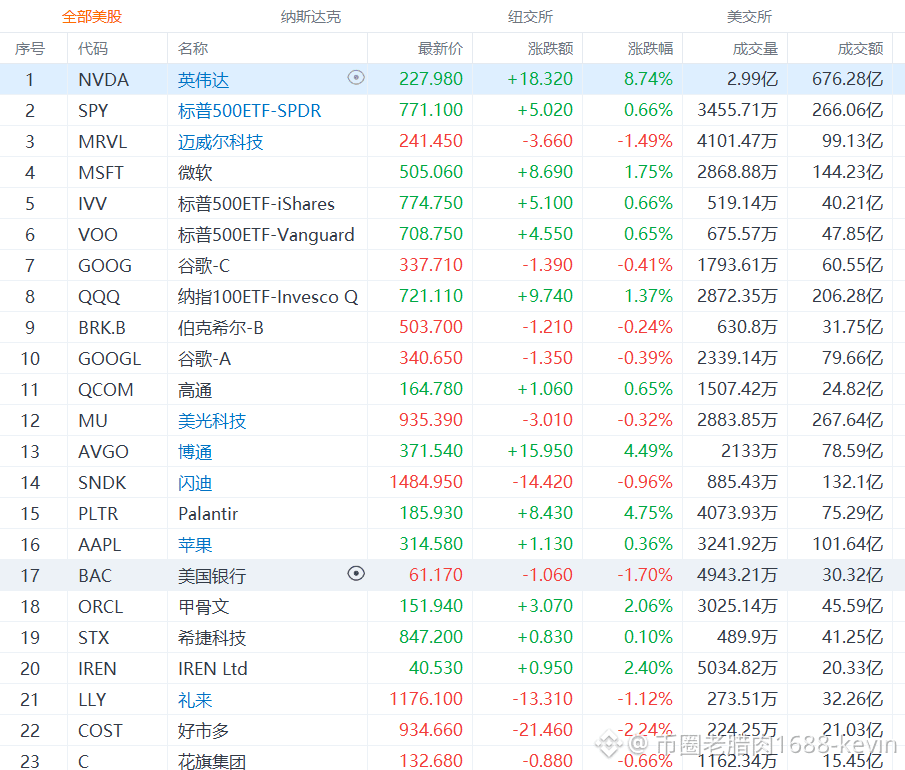Open 苹果 stock link

point(195,544)
